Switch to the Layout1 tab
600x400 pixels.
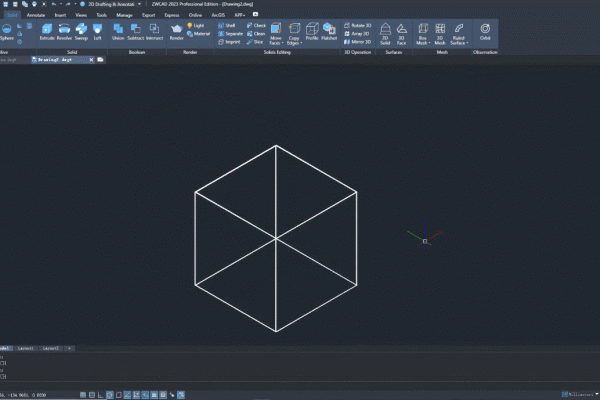[26, 348]
